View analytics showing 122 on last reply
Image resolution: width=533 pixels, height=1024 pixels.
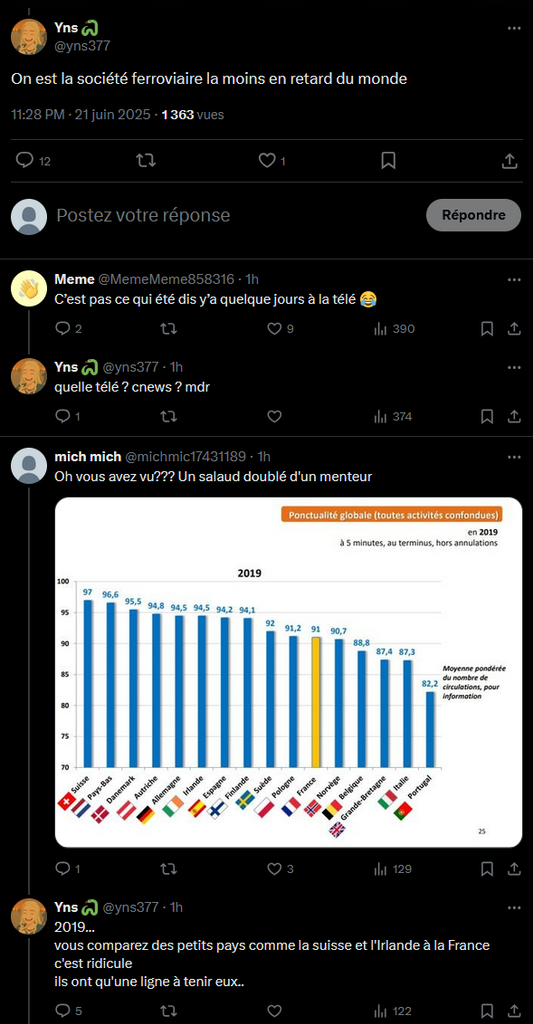(394, 1011)
